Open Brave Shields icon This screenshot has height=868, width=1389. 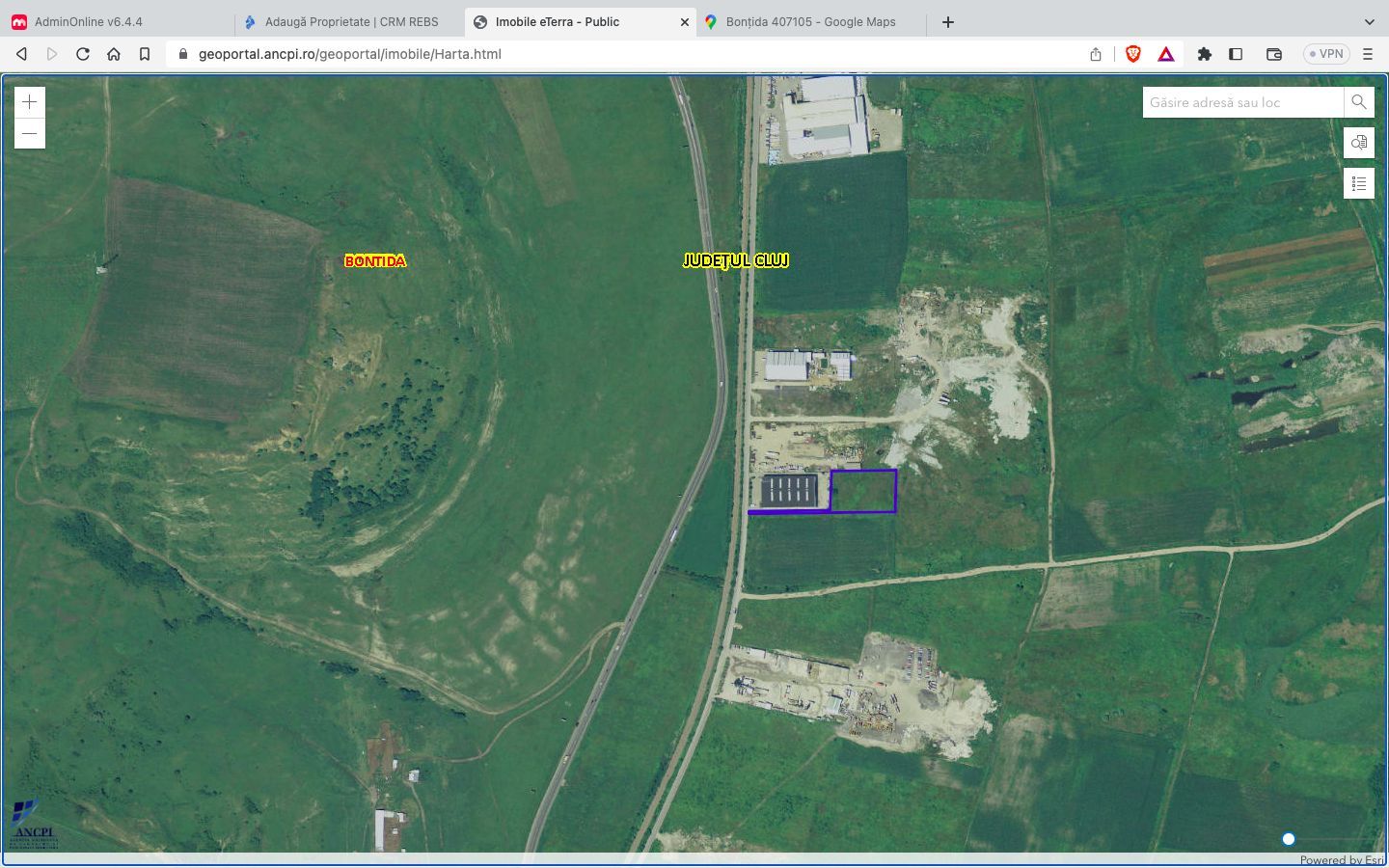(x=1133, y=54)
